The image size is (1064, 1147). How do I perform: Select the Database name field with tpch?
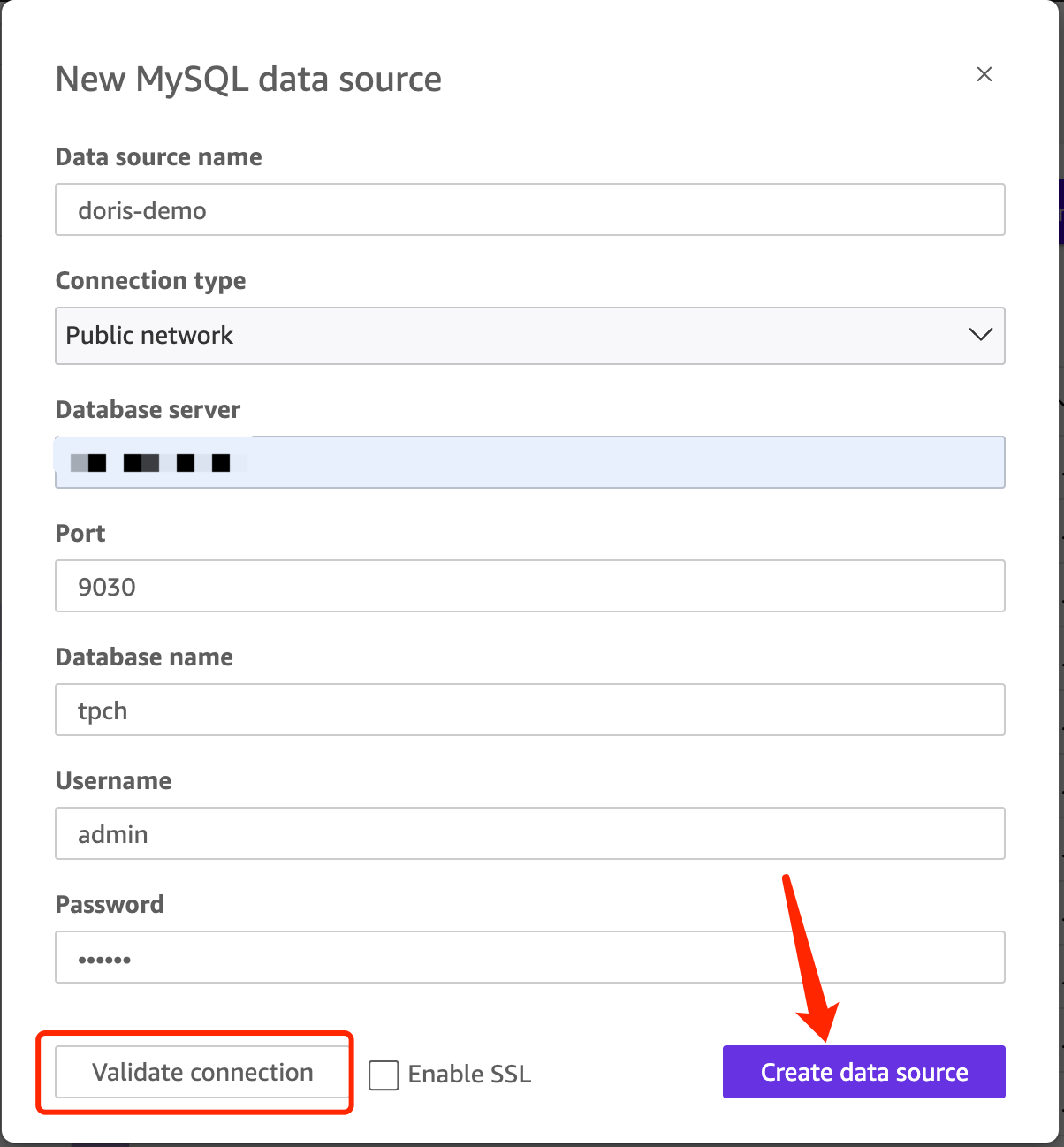click(529, 710)
